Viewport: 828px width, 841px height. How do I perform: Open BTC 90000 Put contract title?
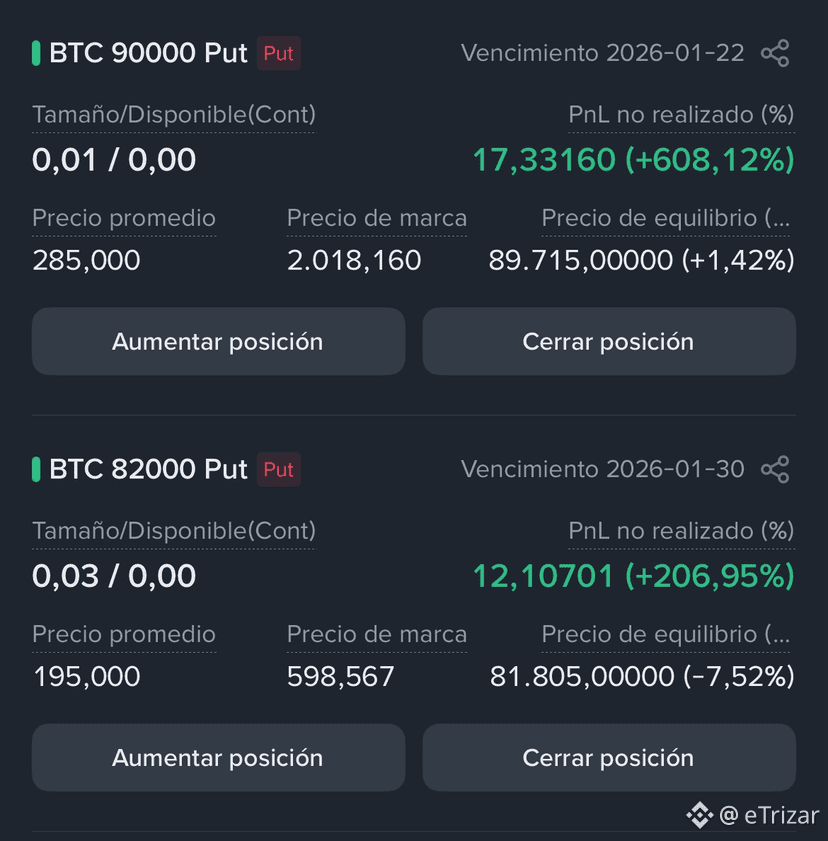point(148,53)
